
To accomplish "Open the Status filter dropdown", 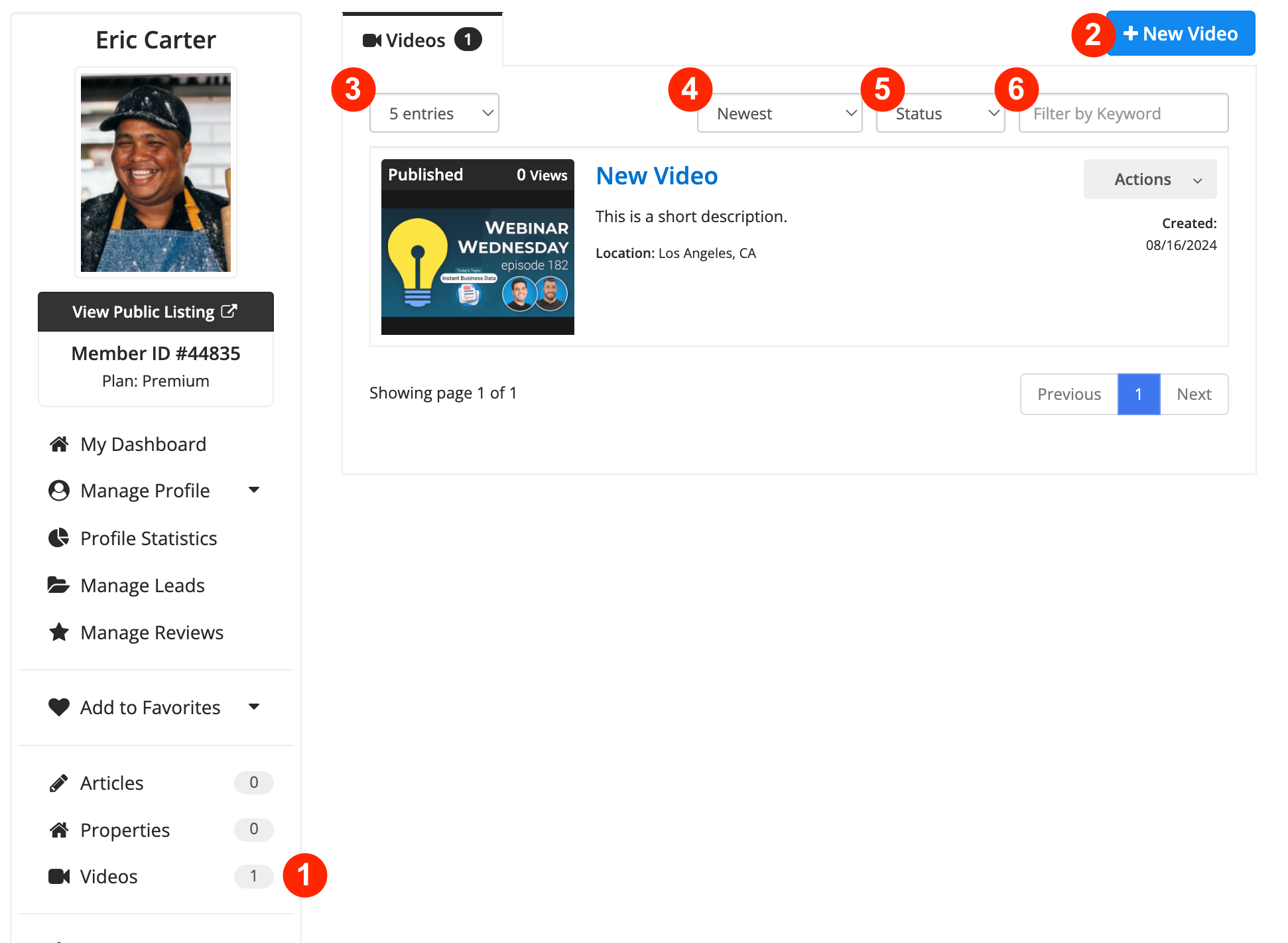I will click(x=940, y=113).
